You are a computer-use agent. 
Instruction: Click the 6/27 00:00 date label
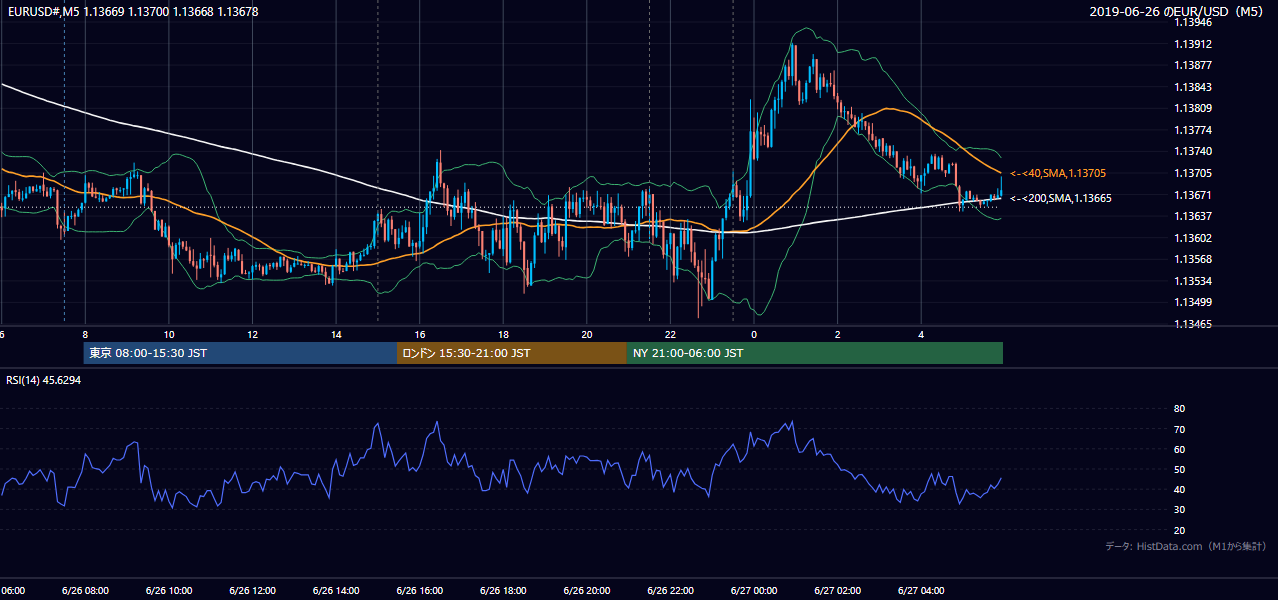[754, 591]
